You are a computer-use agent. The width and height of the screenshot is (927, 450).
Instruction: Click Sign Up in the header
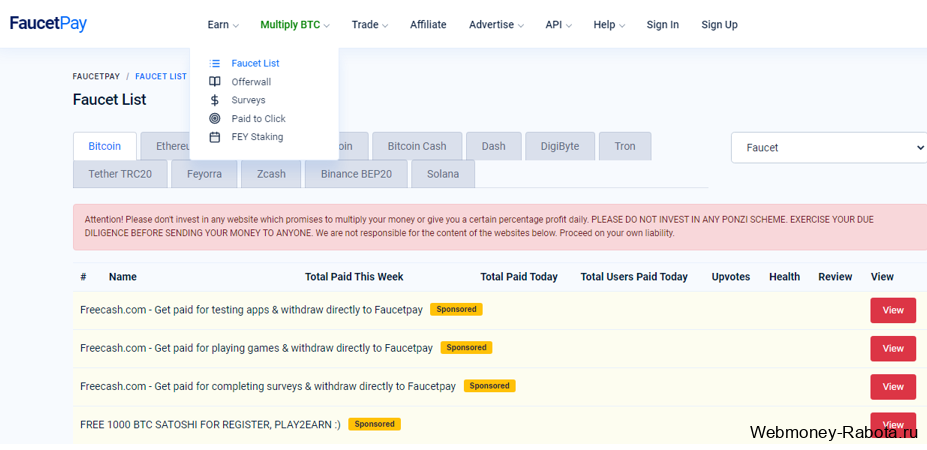click(719, 25)
